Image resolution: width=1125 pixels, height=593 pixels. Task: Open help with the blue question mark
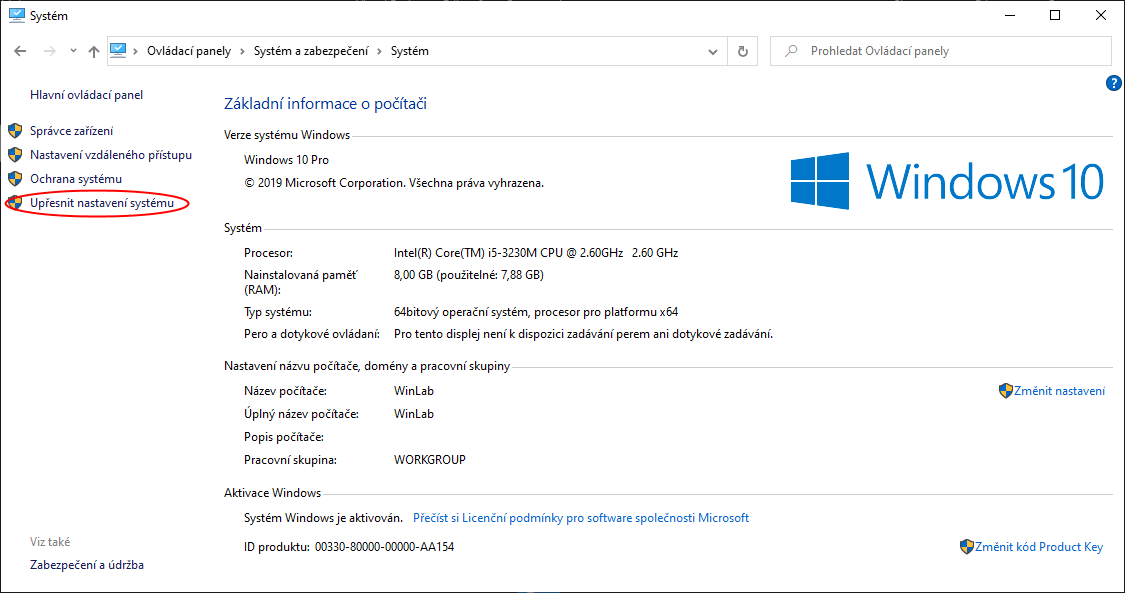coord(1114,84)
